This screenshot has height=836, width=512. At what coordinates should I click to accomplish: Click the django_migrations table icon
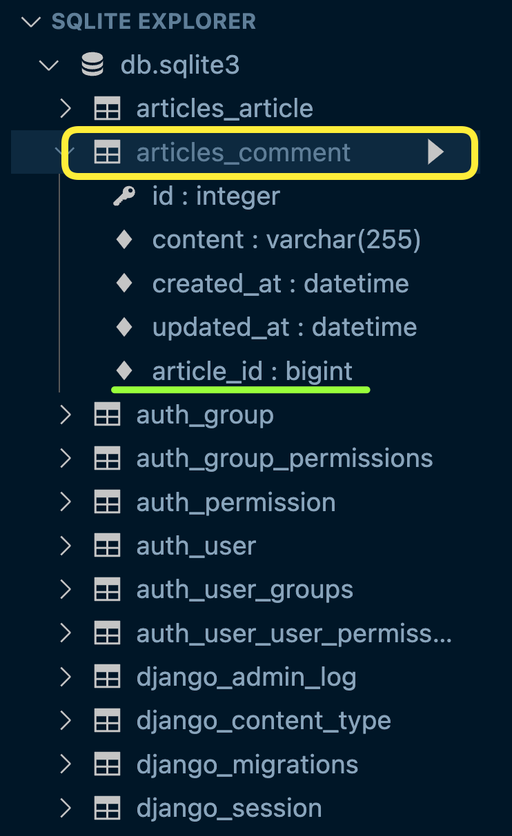(107, 765)
